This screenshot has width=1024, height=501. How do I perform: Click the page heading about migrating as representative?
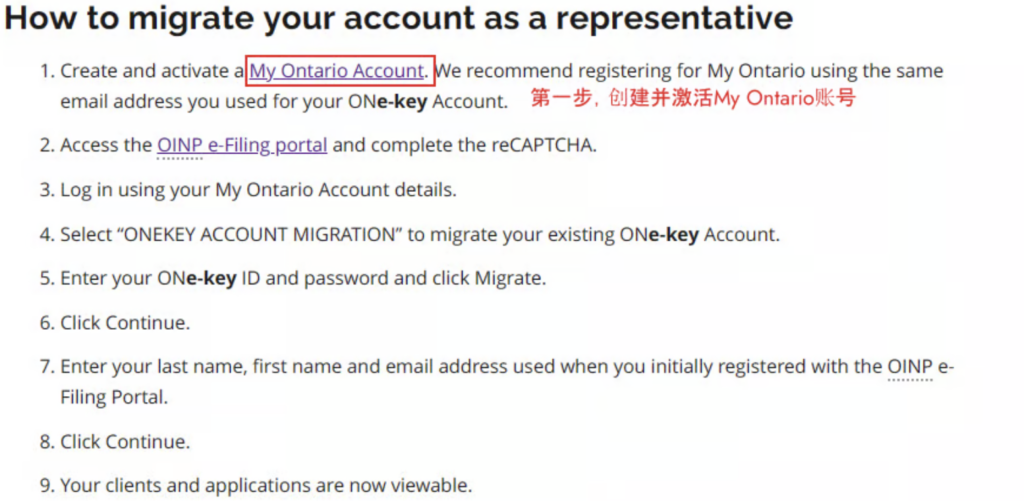[x=398, y=19]
